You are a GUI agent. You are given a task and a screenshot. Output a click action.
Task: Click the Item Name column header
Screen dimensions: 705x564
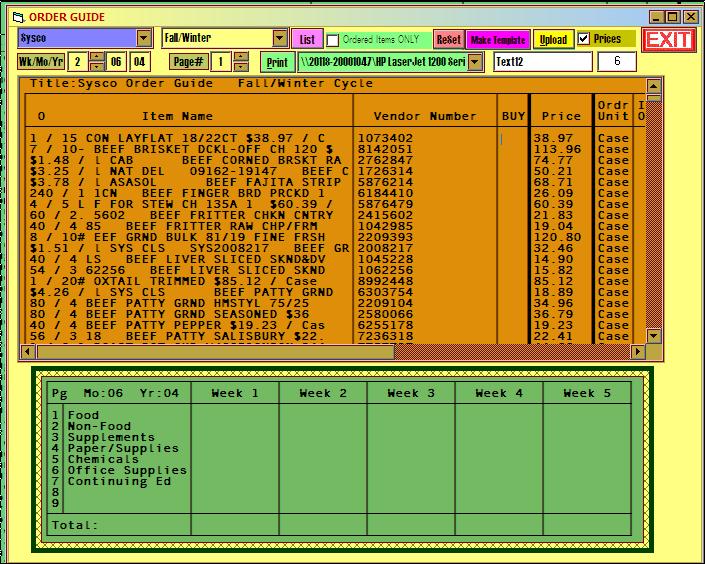[178, 116]
